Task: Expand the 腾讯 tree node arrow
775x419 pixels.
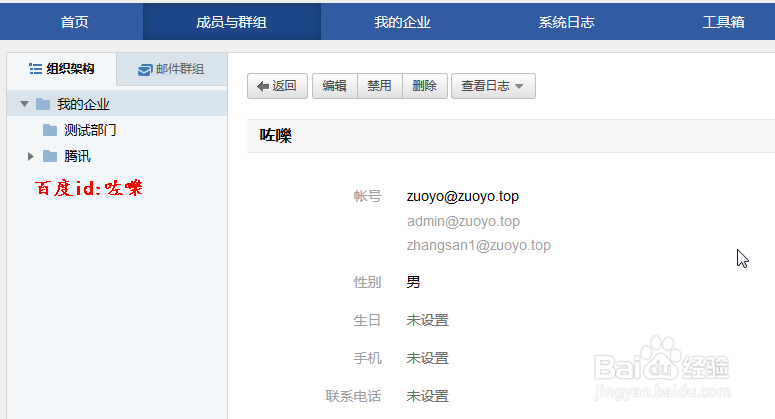Action: (31, 157)
